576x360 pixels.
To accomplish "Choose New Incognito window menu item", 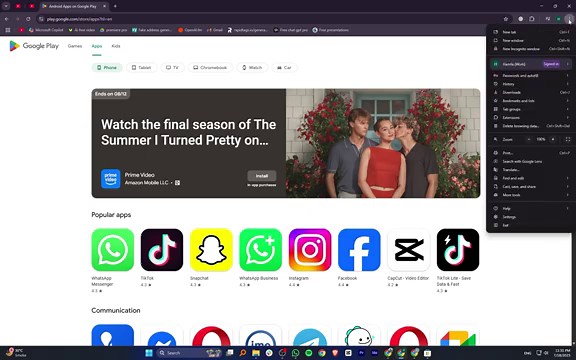I will click(x=531, y=49).
